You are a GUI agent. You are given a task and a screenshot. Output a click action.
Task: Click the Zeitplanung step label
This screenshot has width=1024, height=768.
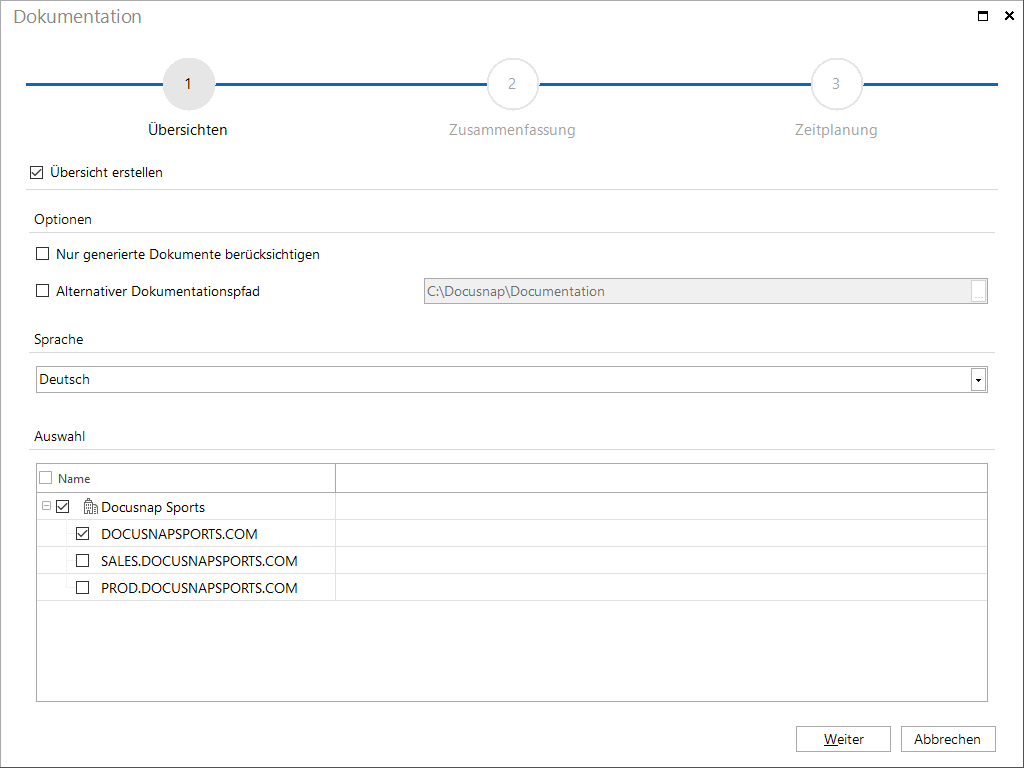[836, 130]
